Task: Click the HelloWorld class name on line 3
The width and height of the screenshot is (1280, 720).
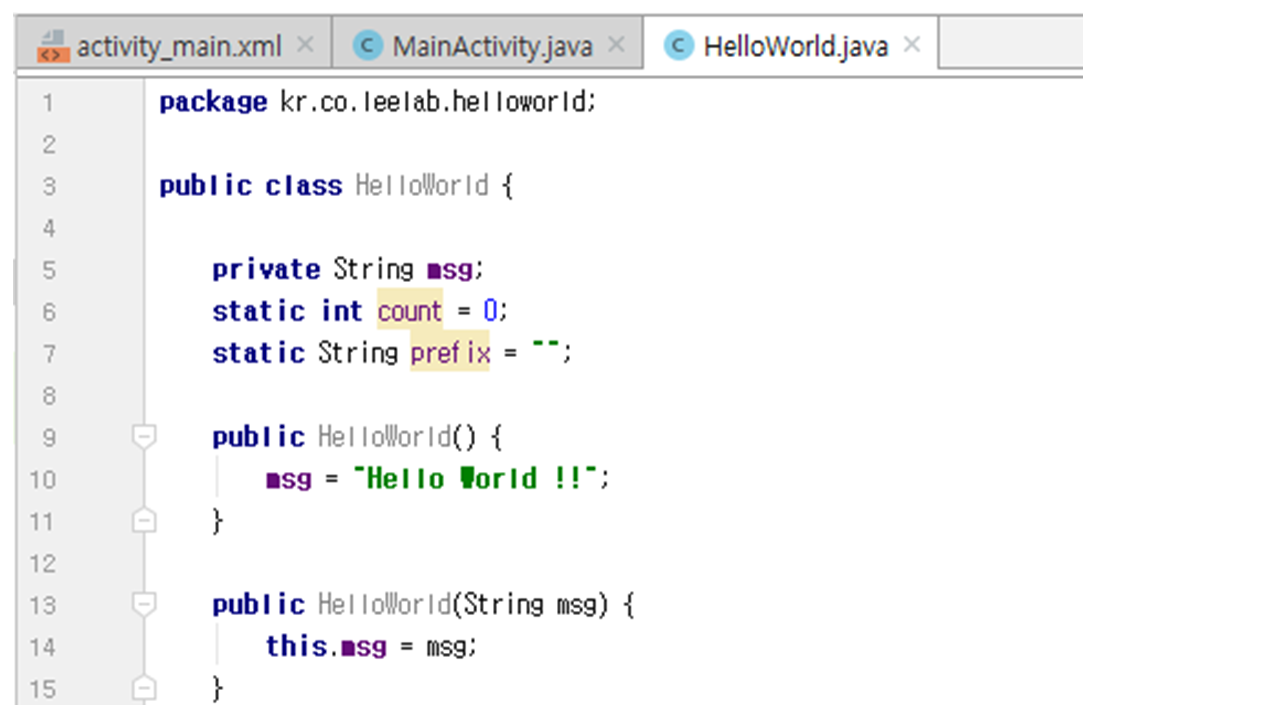Action: pyautogui.click(x=422, y=186)
